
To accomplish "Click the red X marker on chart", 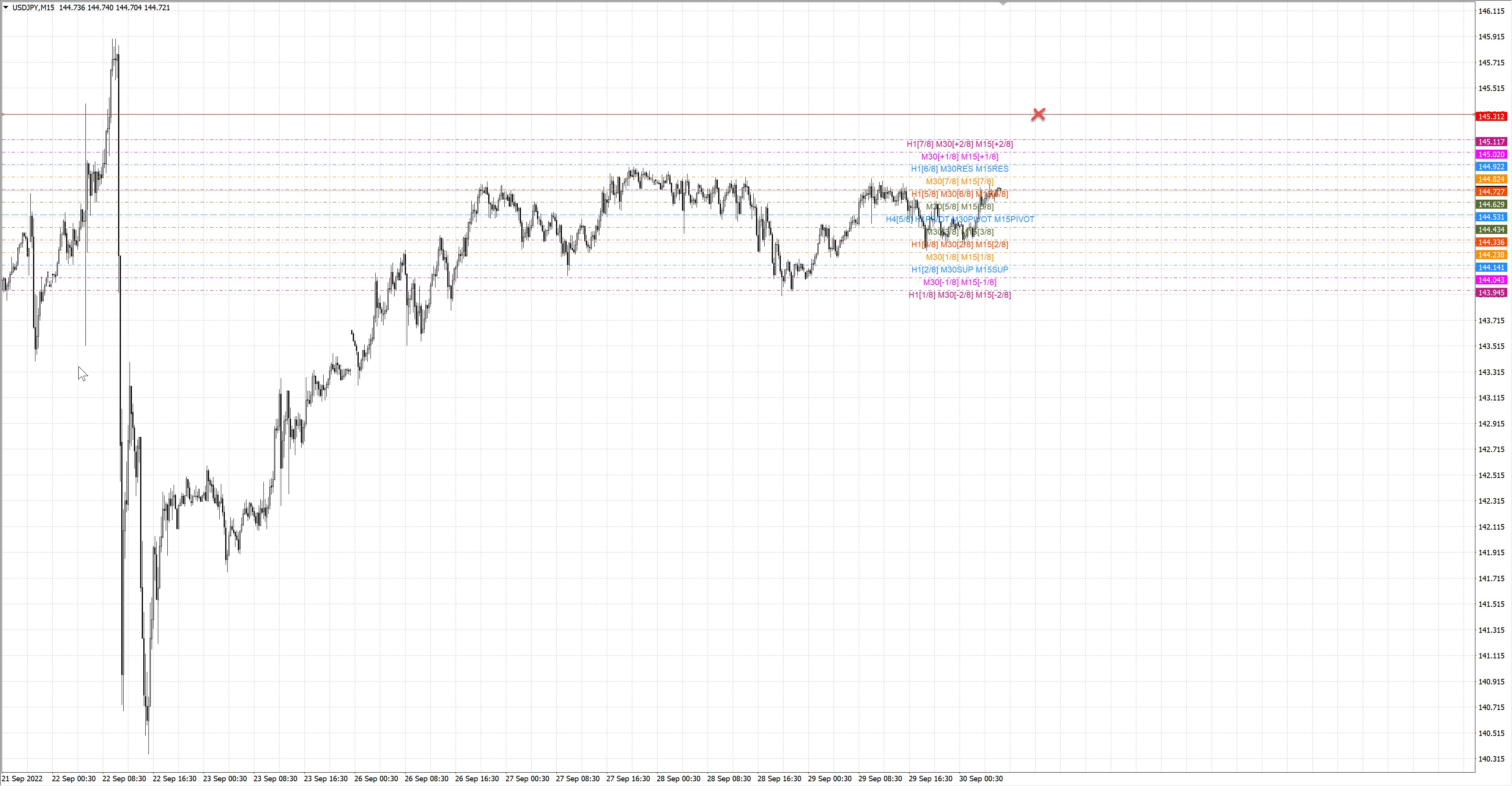I will [x=1038, y=115].
